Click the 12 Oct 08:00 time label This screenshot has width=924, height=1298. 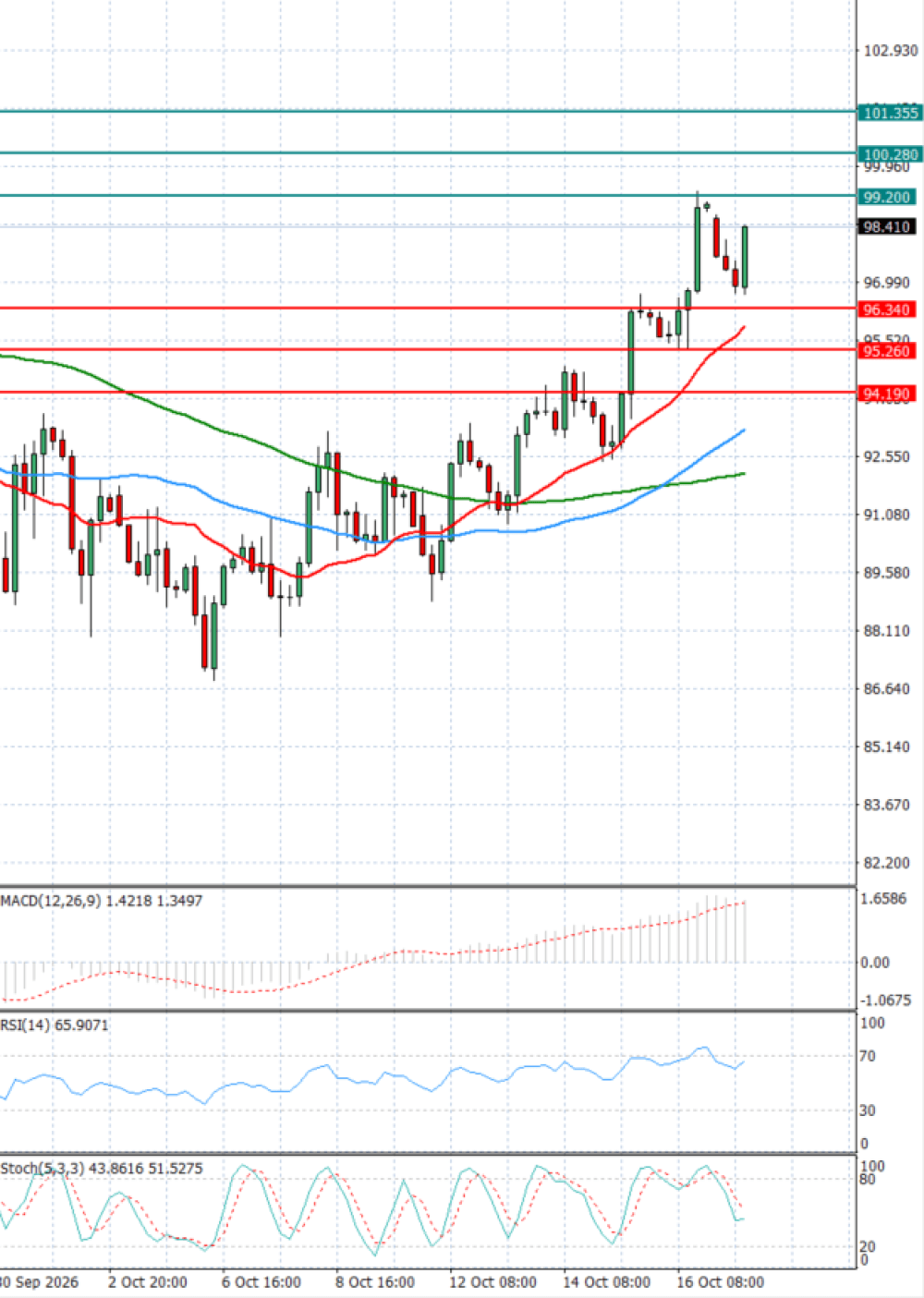pos(492,1282)
